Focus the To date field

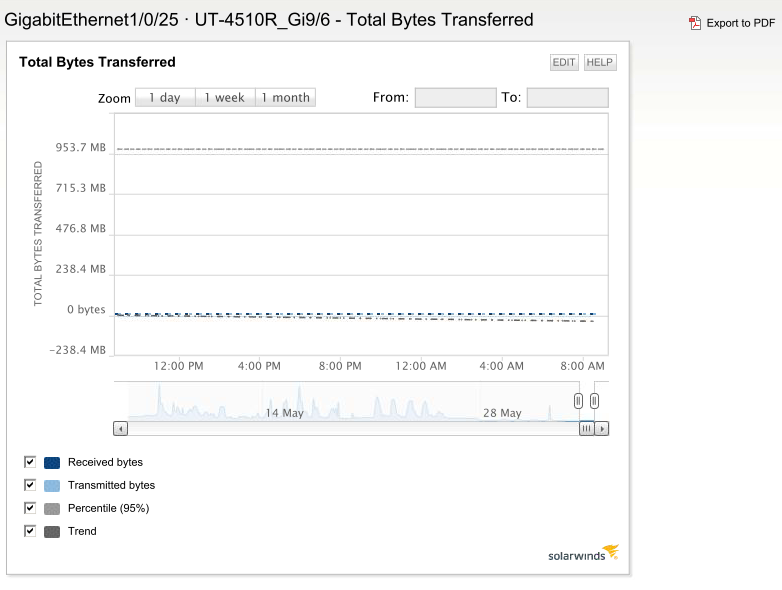click(568, 98)
